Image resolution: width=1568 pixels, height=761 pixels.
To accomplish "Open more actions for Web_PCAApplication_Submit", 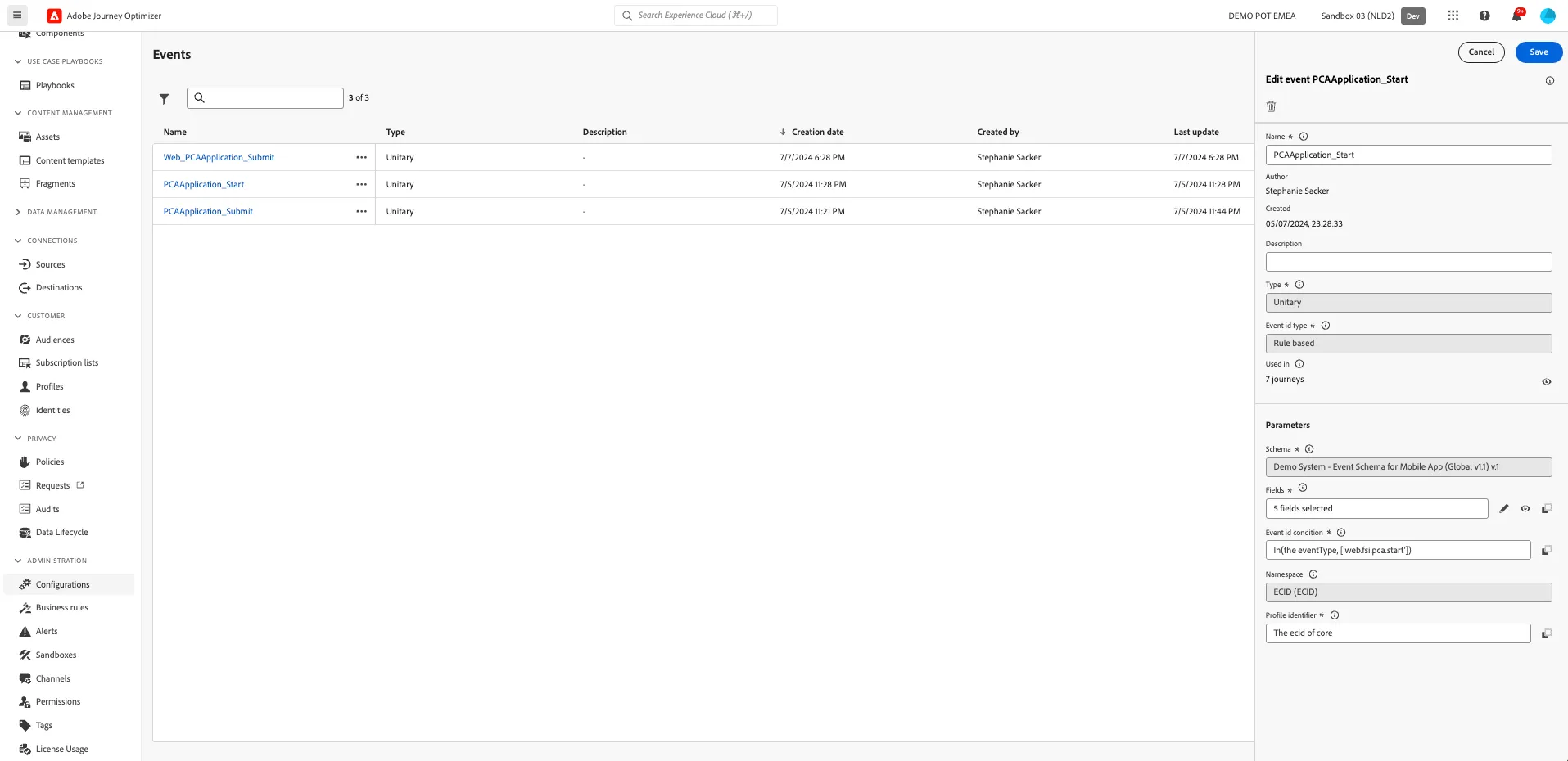I will click(361, 157).
